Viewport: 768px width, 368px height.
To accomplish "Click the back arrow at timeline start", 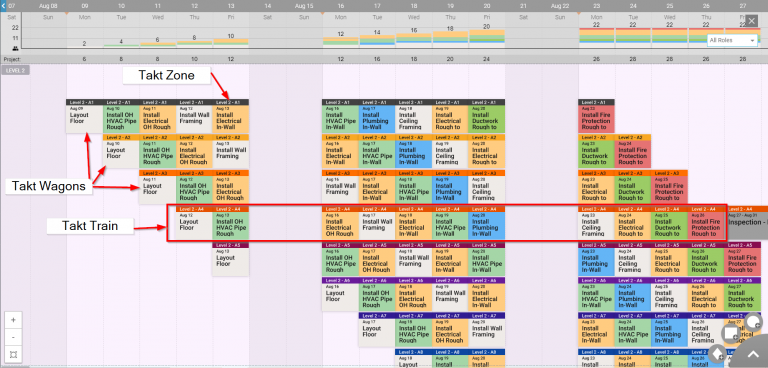I will pyautogui.click(x=3, y=6).
